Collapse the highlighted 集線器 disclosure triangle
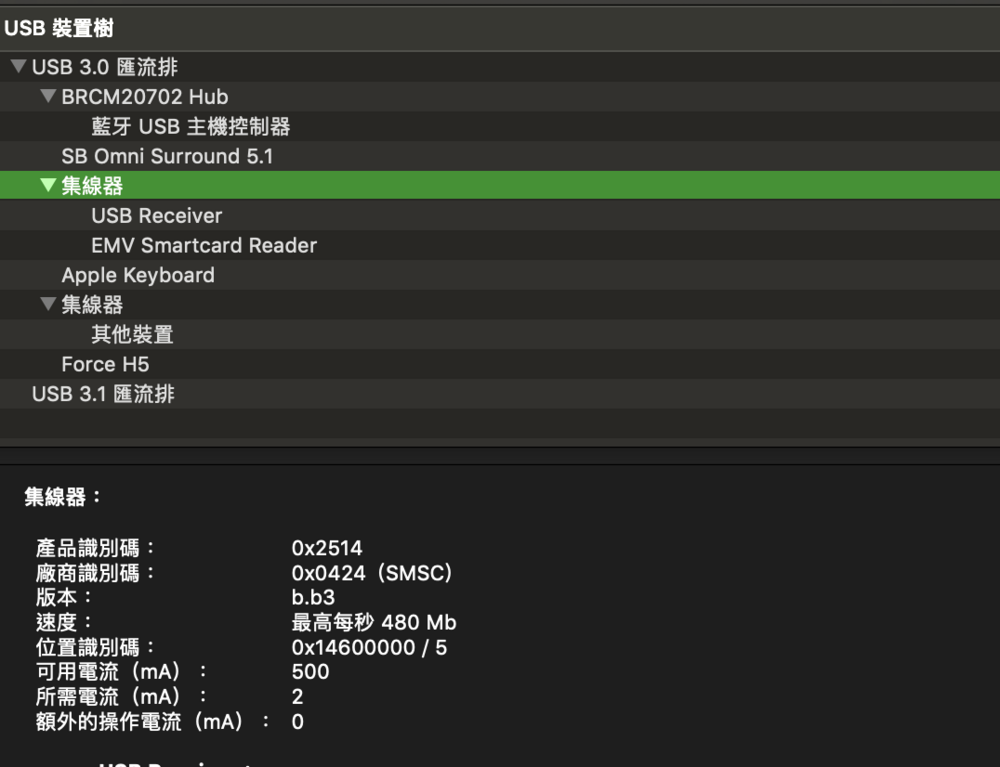 pos(48,186)
